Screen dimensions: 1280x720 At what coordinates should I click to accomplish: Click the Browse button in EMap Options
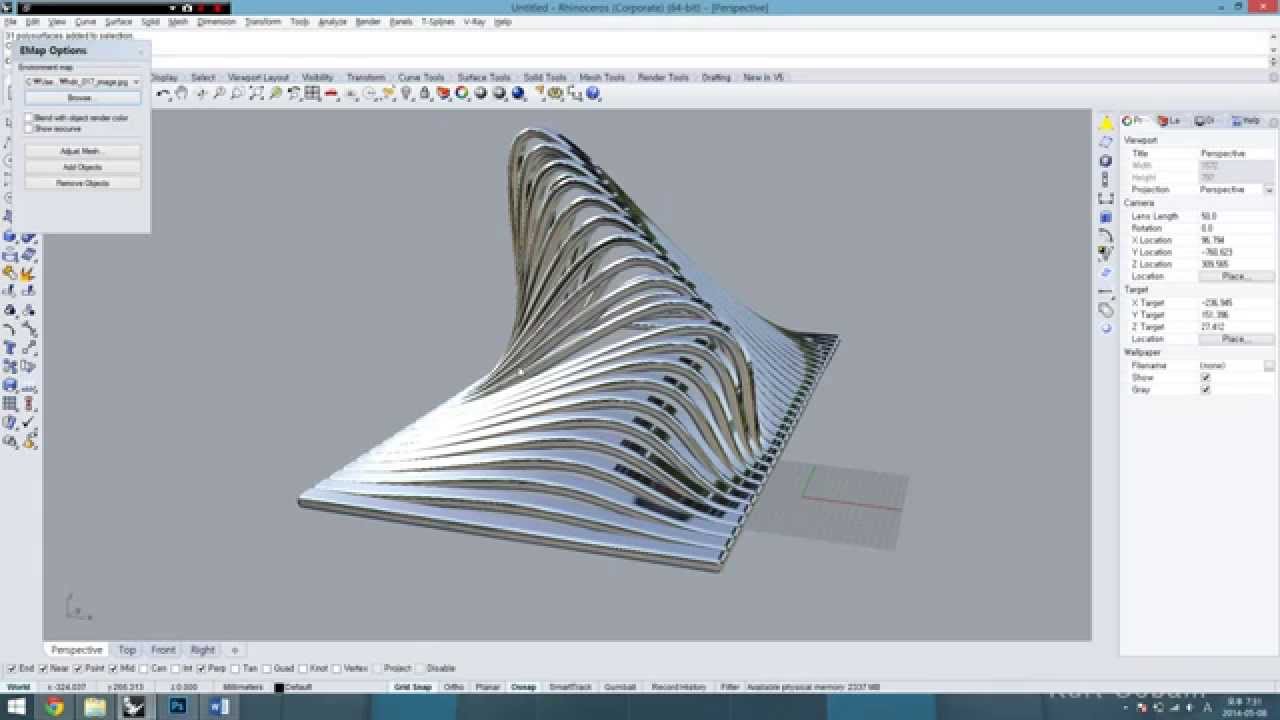[82, 98]
